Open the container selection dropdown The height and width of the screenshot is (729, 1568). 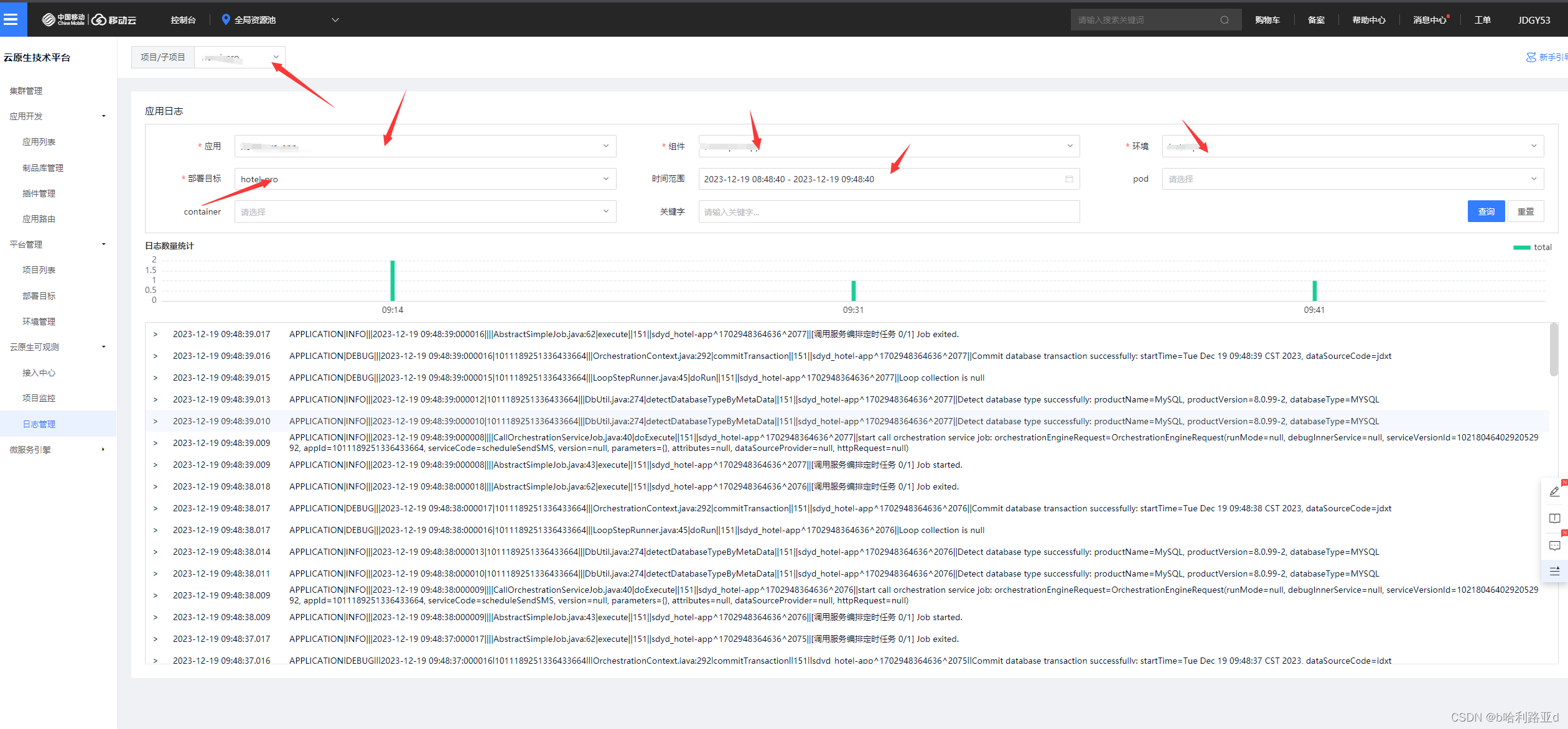pyautogui.click(x=425, y=212)
